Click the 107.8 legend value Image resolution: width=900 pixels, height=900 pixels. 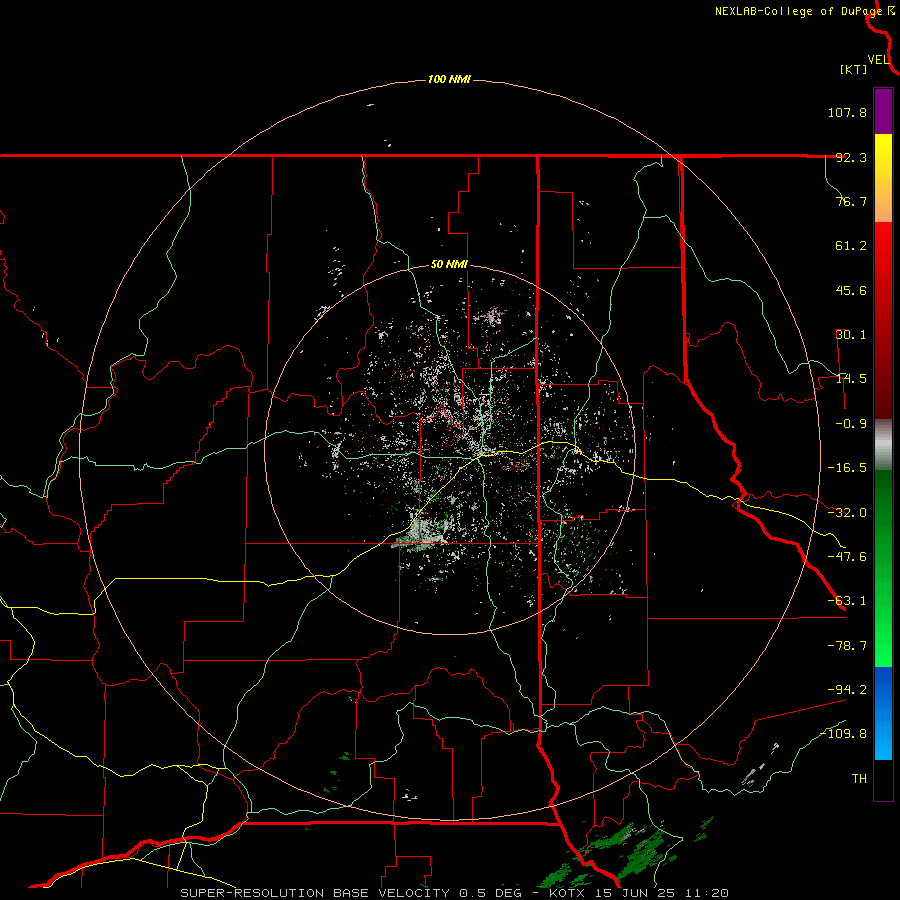pos(847,112)
